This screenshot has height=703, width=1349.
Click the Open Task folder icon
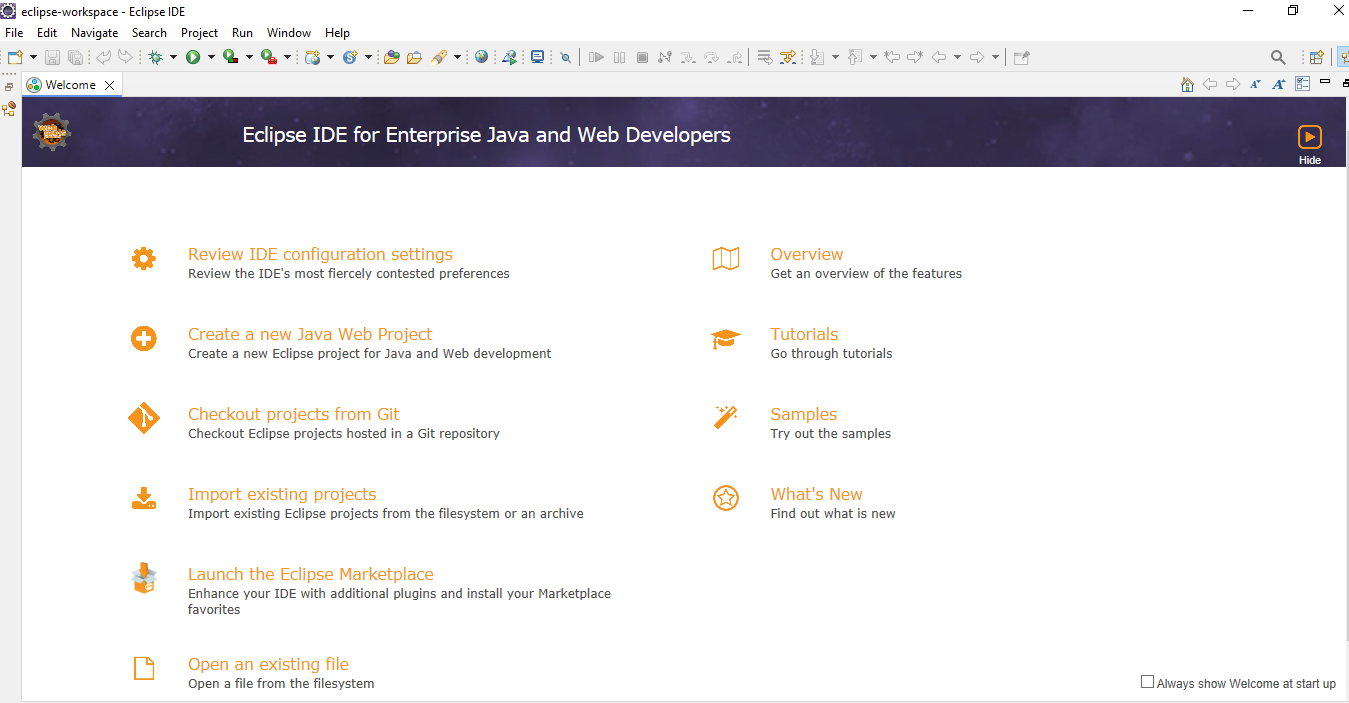[x=414, y=57]
